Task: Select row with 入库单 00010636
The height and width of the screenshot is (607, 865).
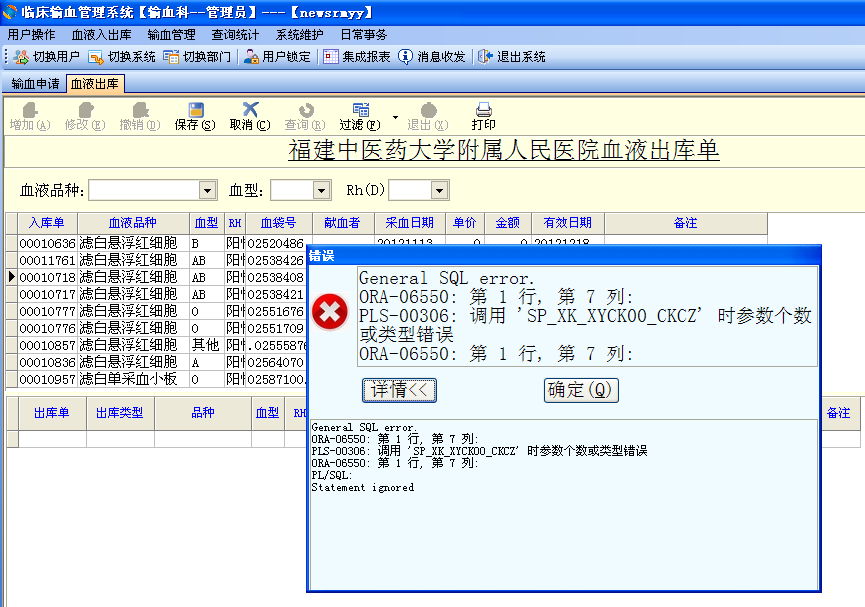Action: (47, 243)
